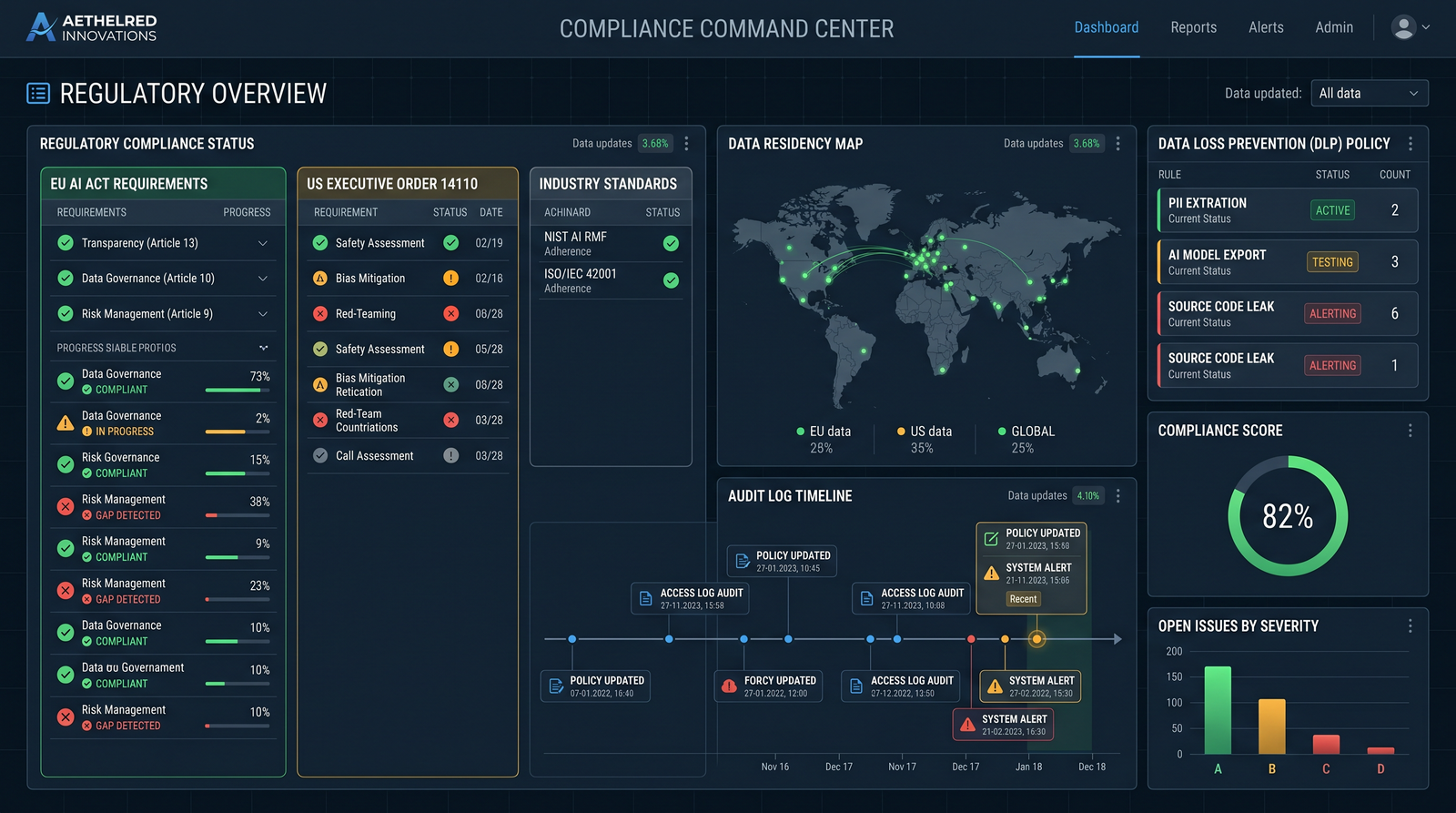The width and height of the screenshot is (1456, 813).
Task: Open dropdown arrow beside user avatar
Action: [1426, 27]
